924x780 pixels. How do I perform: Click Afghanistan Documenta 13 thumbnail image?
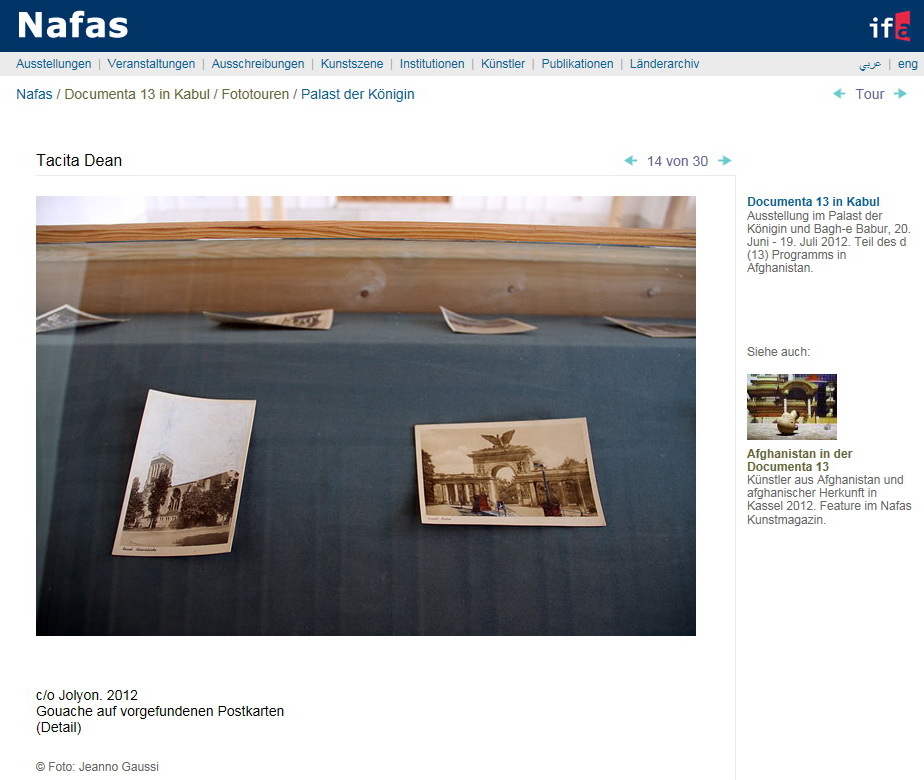792,406
